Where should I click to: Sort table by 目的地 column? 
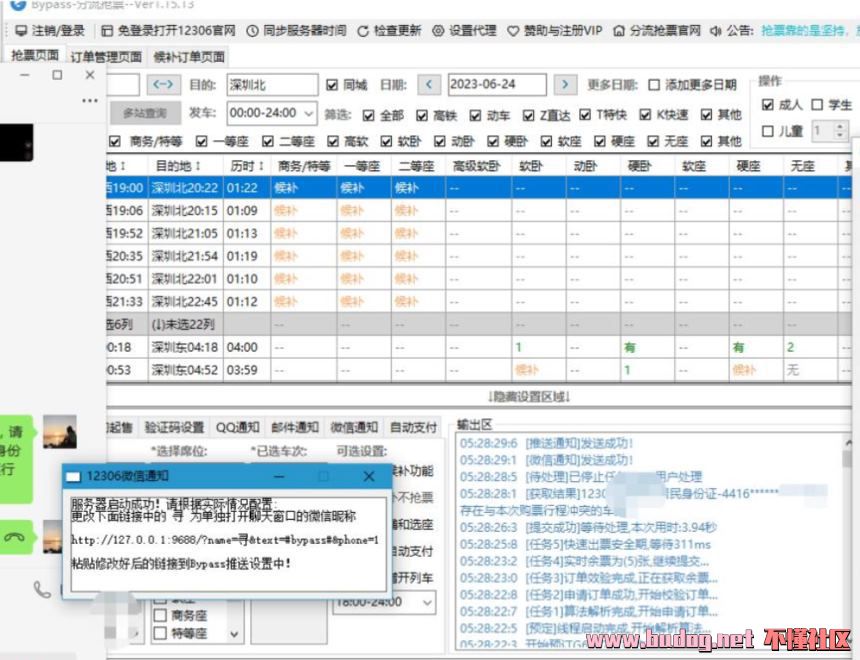(178, 166)
